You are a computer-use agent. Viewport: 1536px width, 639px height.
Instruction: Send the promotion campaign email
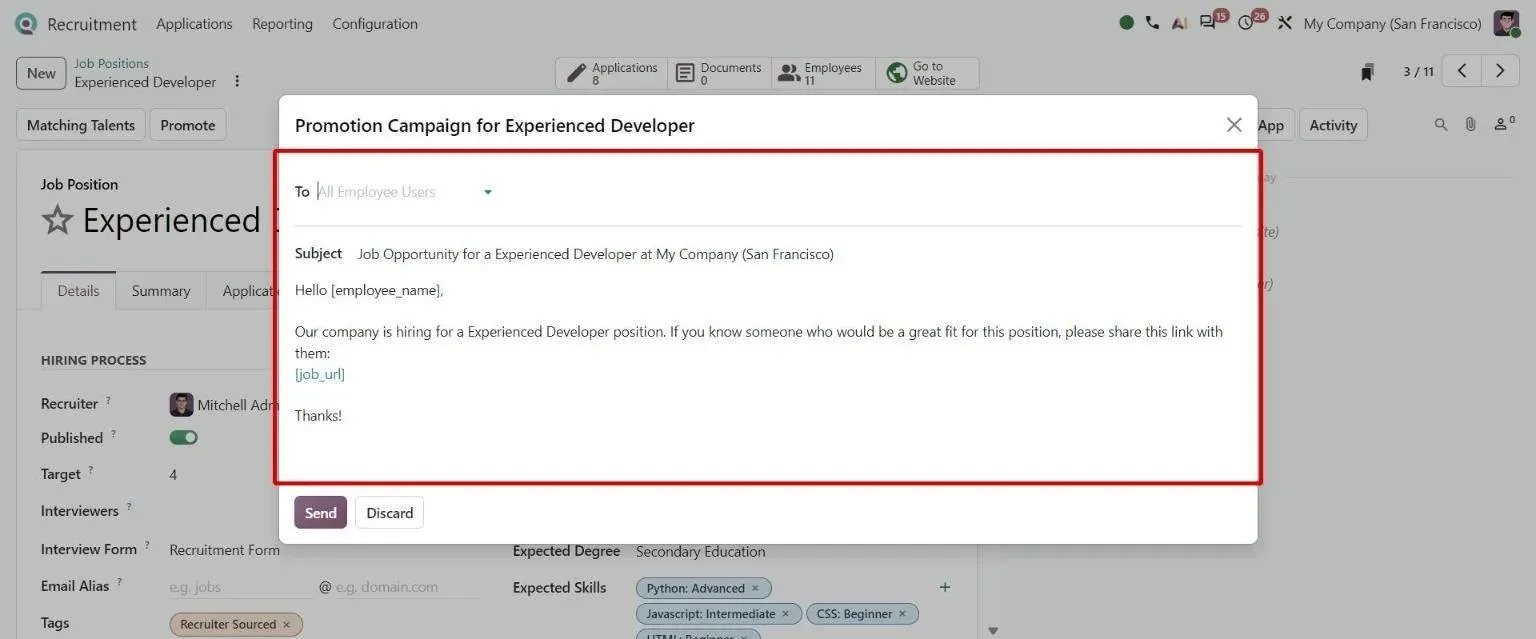320,513
